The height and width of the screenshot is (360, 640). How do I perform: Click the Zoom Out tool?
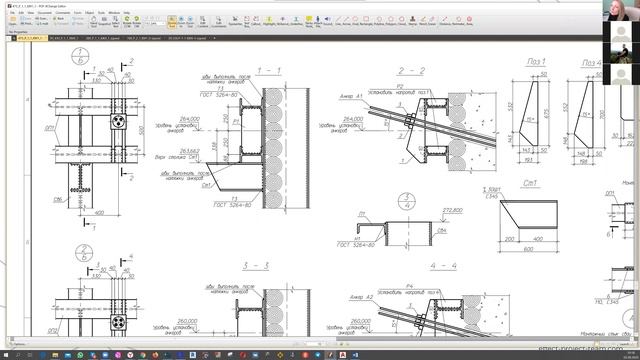[x=190, y=21]
